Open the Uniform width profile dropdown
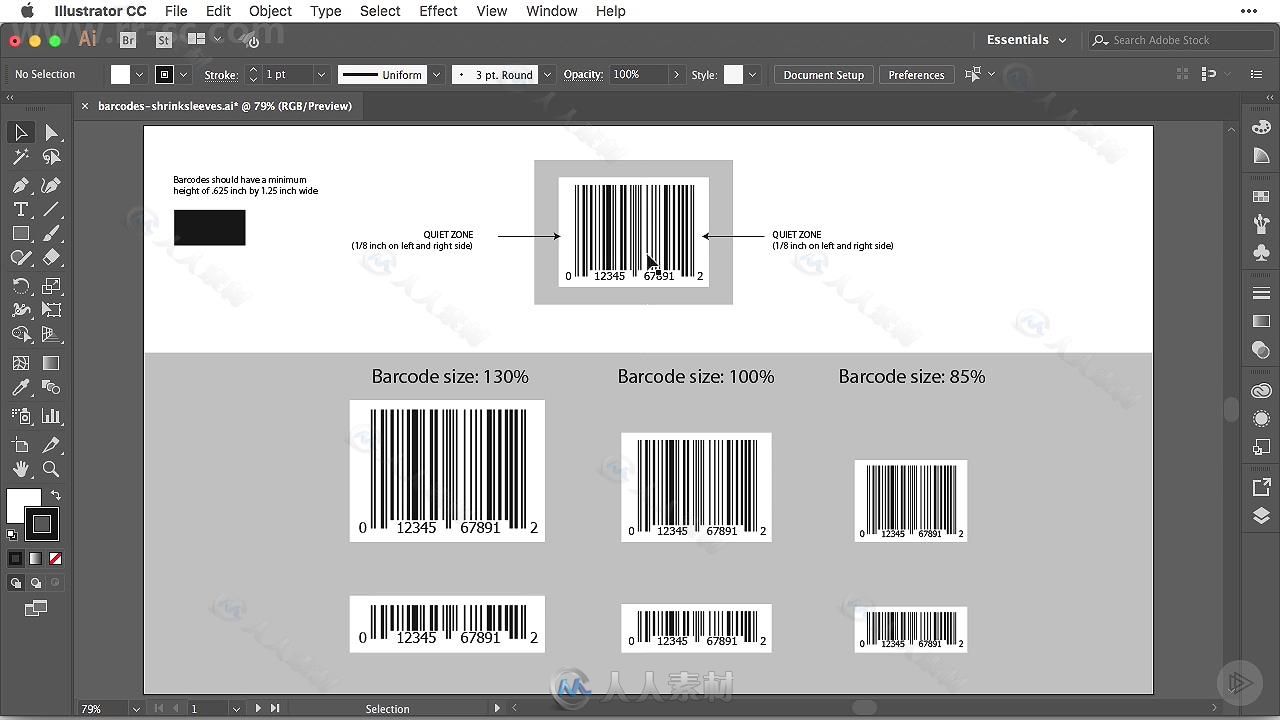 click(436, 75)
